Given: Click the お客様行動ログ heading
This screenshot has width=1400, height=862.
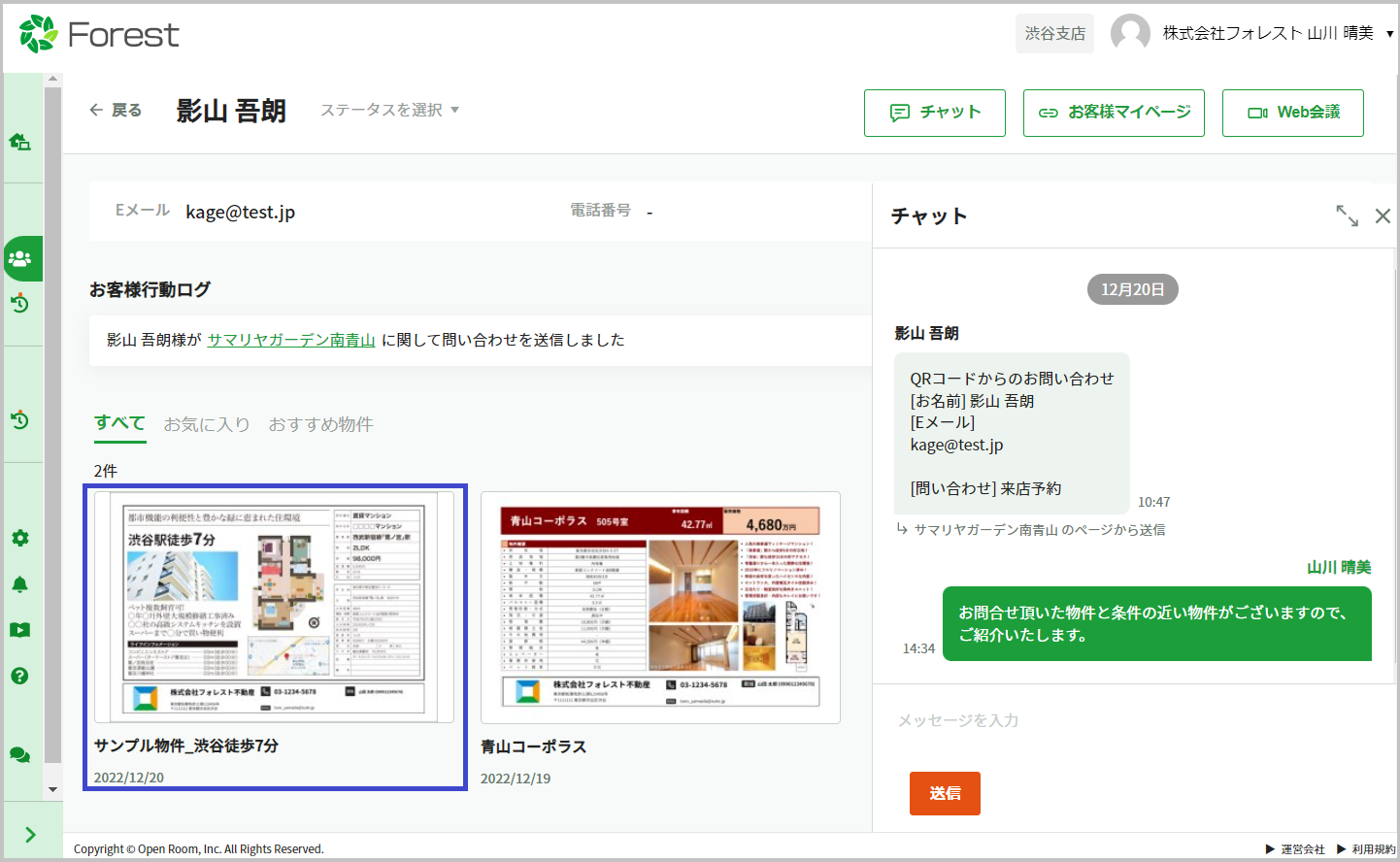Looking at the screenshot, I should (x=150, y=289).
